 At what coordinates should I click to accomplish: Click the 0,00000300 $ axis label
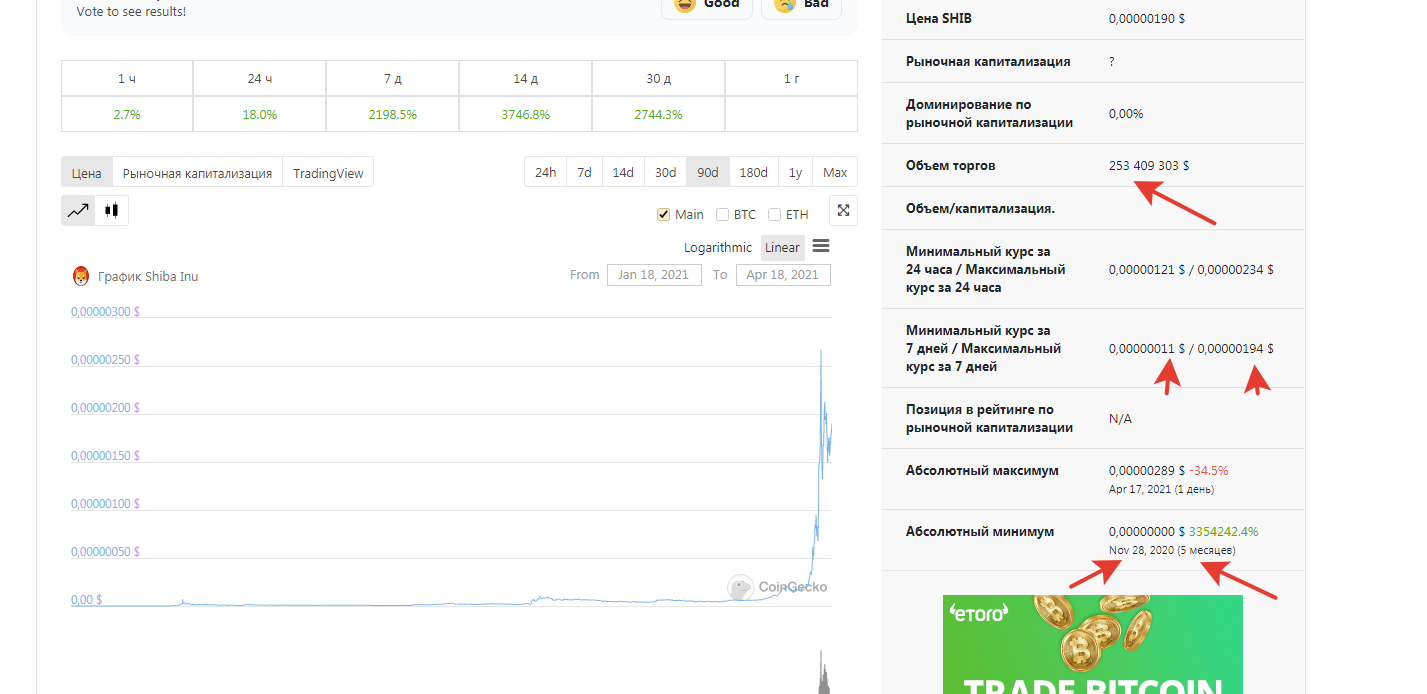point(105,311)
